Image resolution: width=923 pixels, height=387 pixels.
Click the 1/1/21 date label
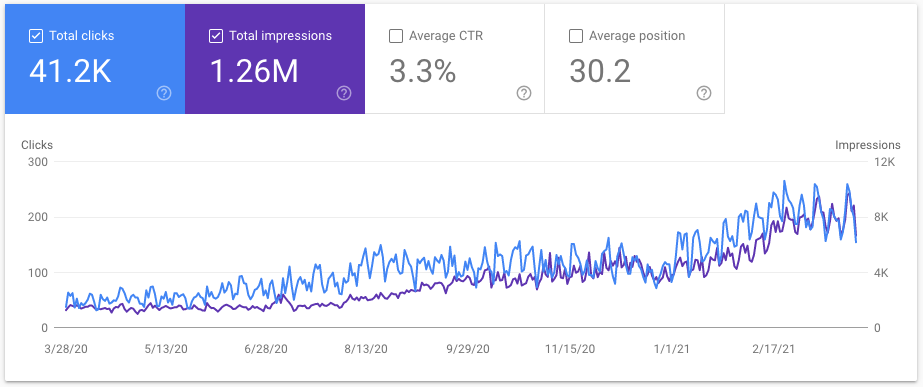click(x=673, y=349)
